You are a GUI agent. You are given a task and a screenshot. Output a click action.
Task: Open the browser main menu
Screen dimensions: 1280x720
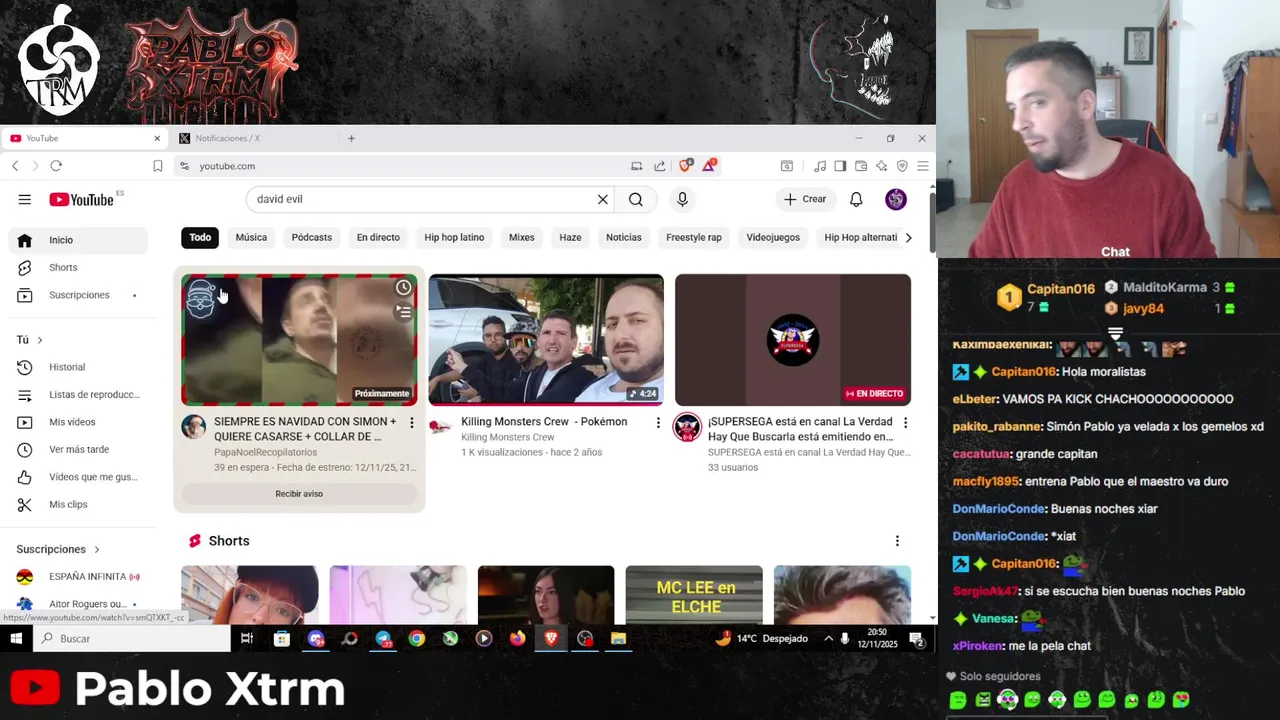[923, 166]
